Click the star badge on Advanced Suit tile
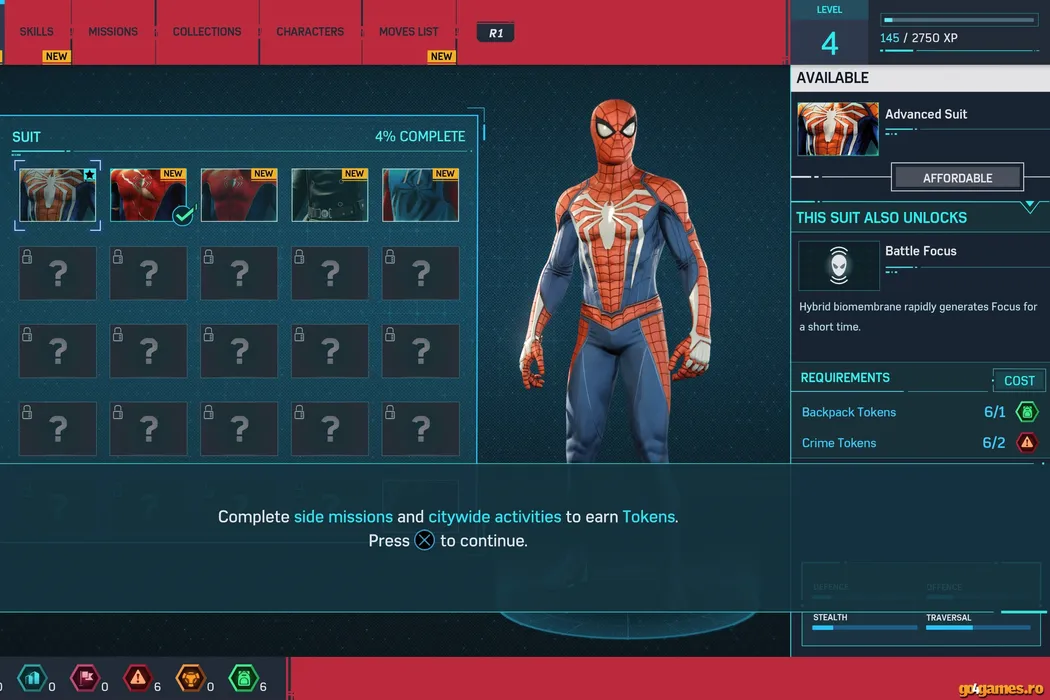The width and height of the screenshot is (1050, 700). click(89, 175)
